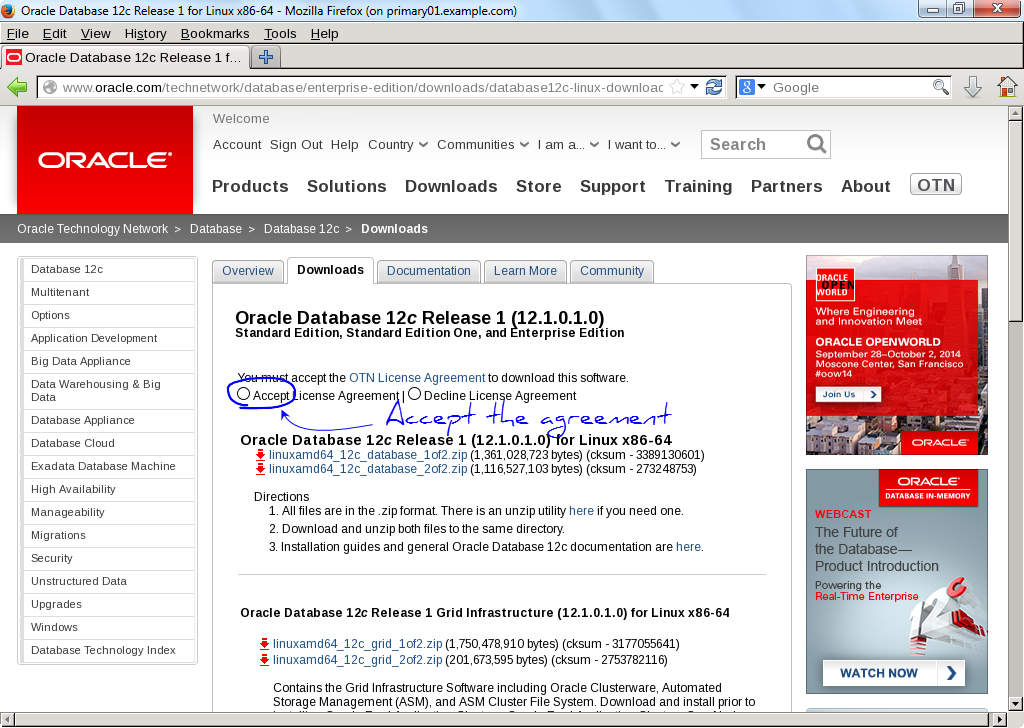Open the Help menu
1024x728 pixels.
coord(324,33)
